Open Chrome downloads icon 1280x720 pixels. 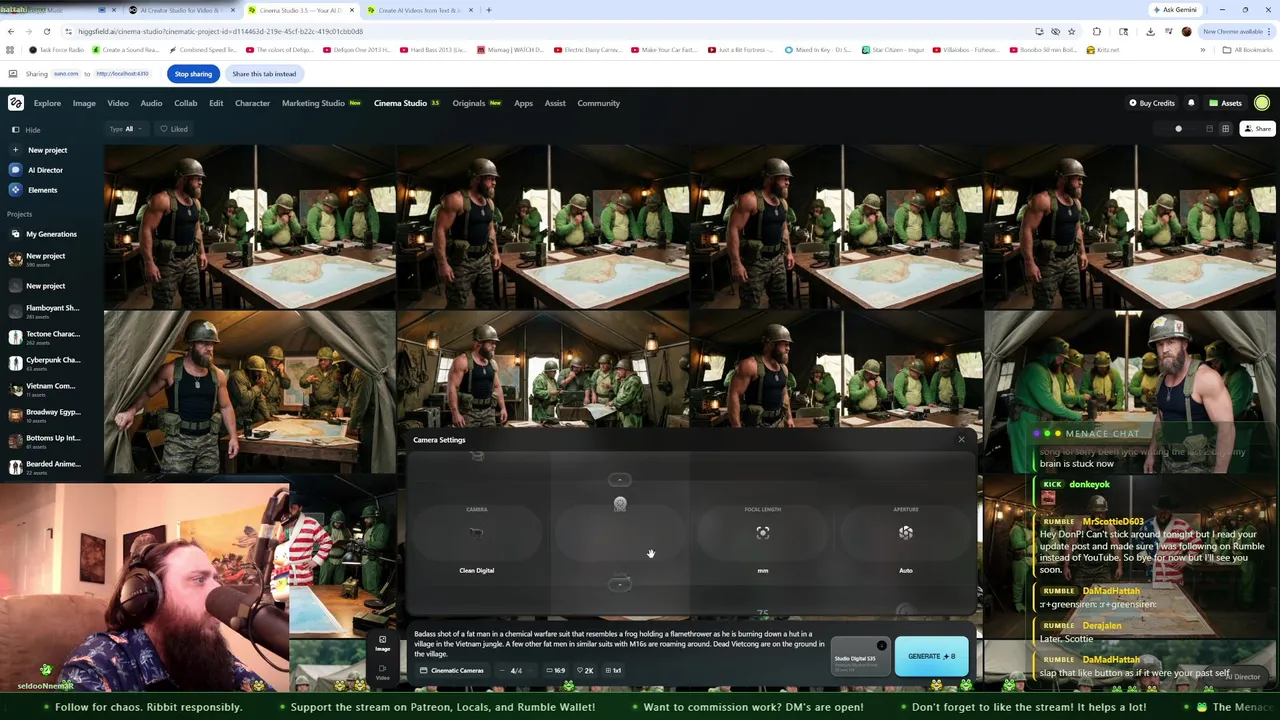1150,31
